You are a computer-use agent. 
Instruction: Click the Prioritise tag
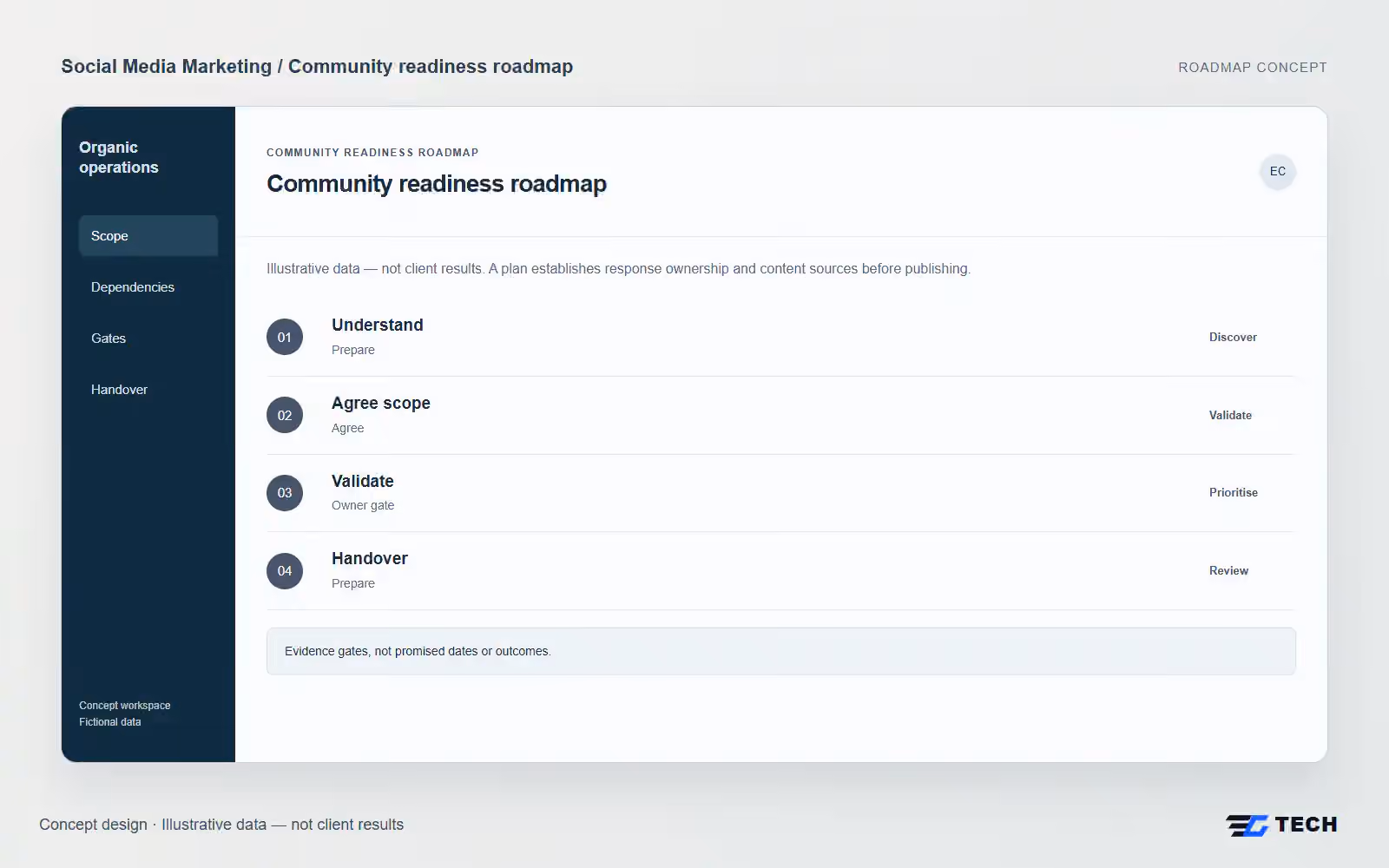(x=1234, y=492)
